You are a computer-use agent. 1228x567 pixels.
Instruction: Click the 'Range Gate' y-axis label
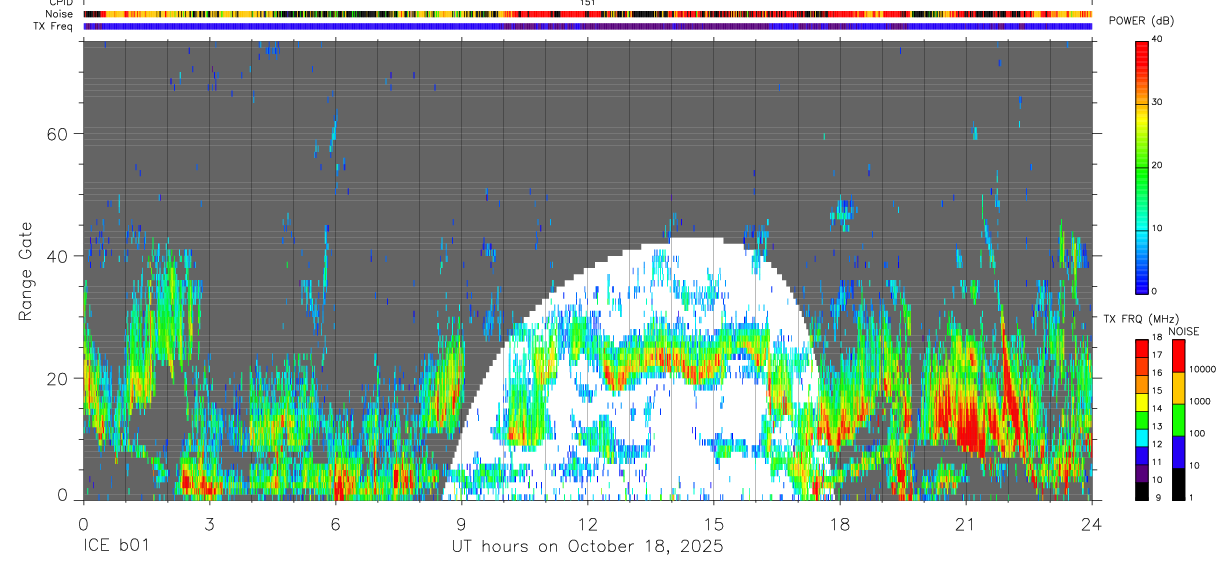pyautogui.click(x=25, y=271)
